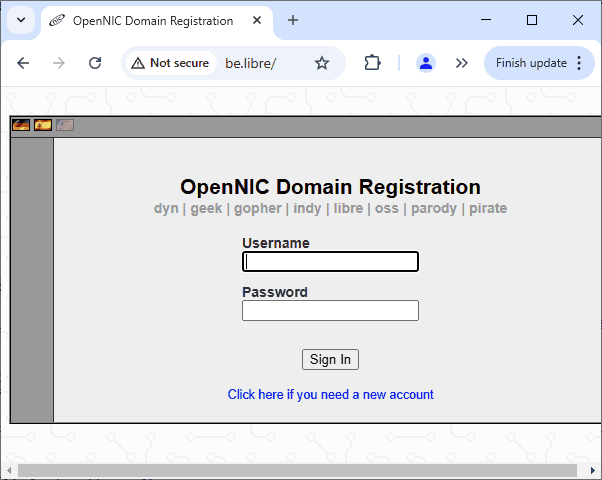
Task: Click the horizontal scrollbar thumb
Action: tap(297, 470)
